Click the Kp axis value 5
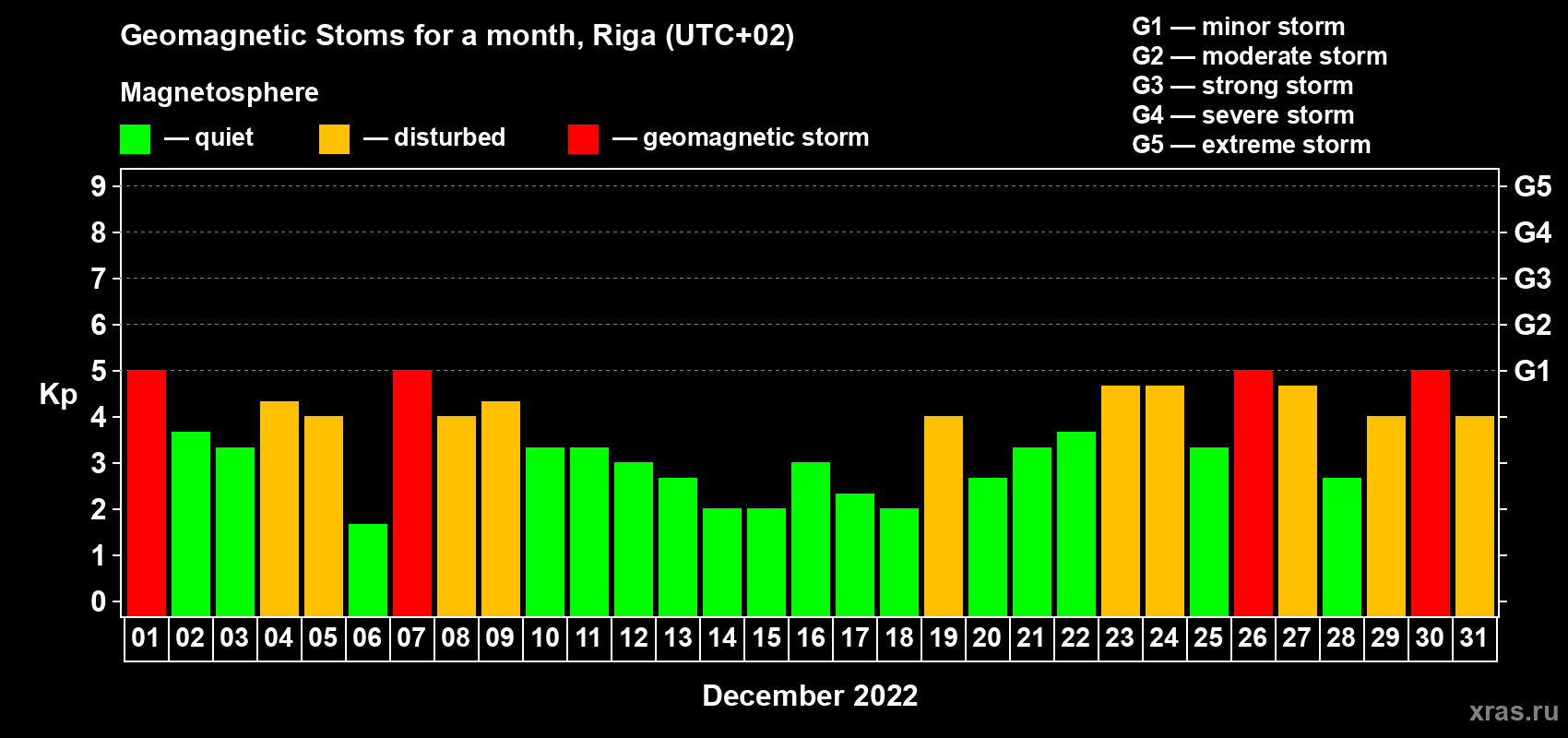The image size is (1568, 738). click(99, 371)
